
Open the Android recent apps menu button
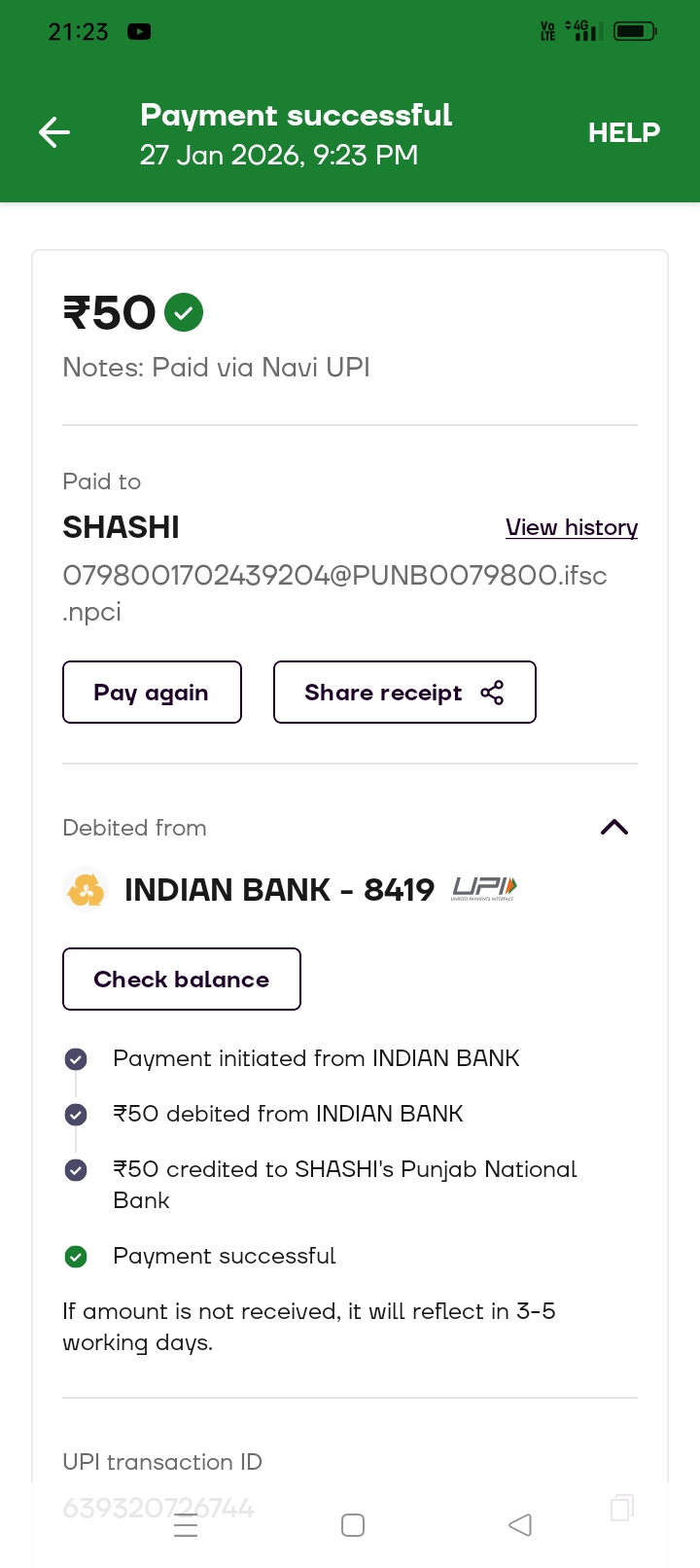pos(186,1524)
